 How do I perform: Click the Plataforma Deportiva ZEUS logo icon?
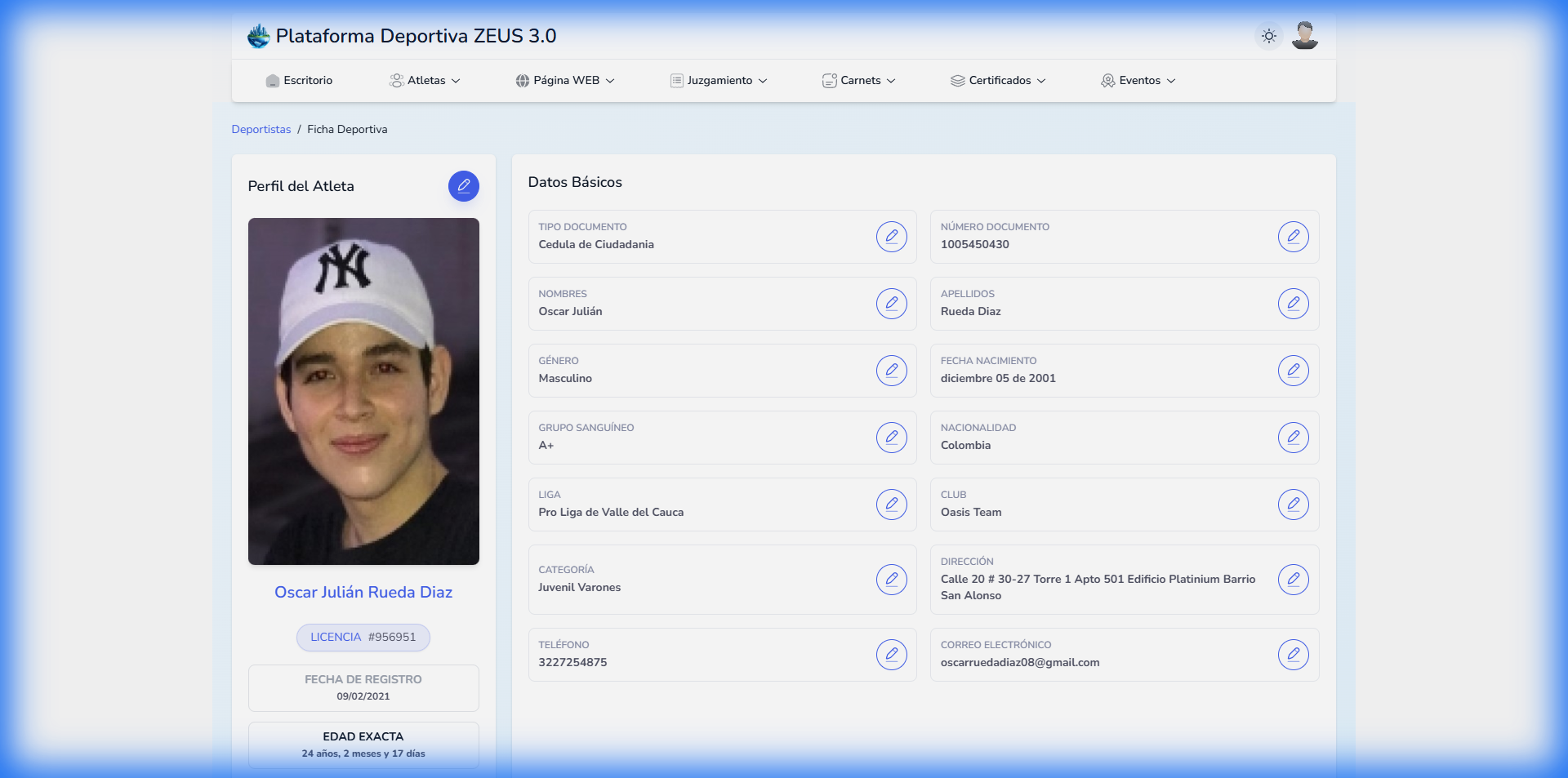click(258, 36)
